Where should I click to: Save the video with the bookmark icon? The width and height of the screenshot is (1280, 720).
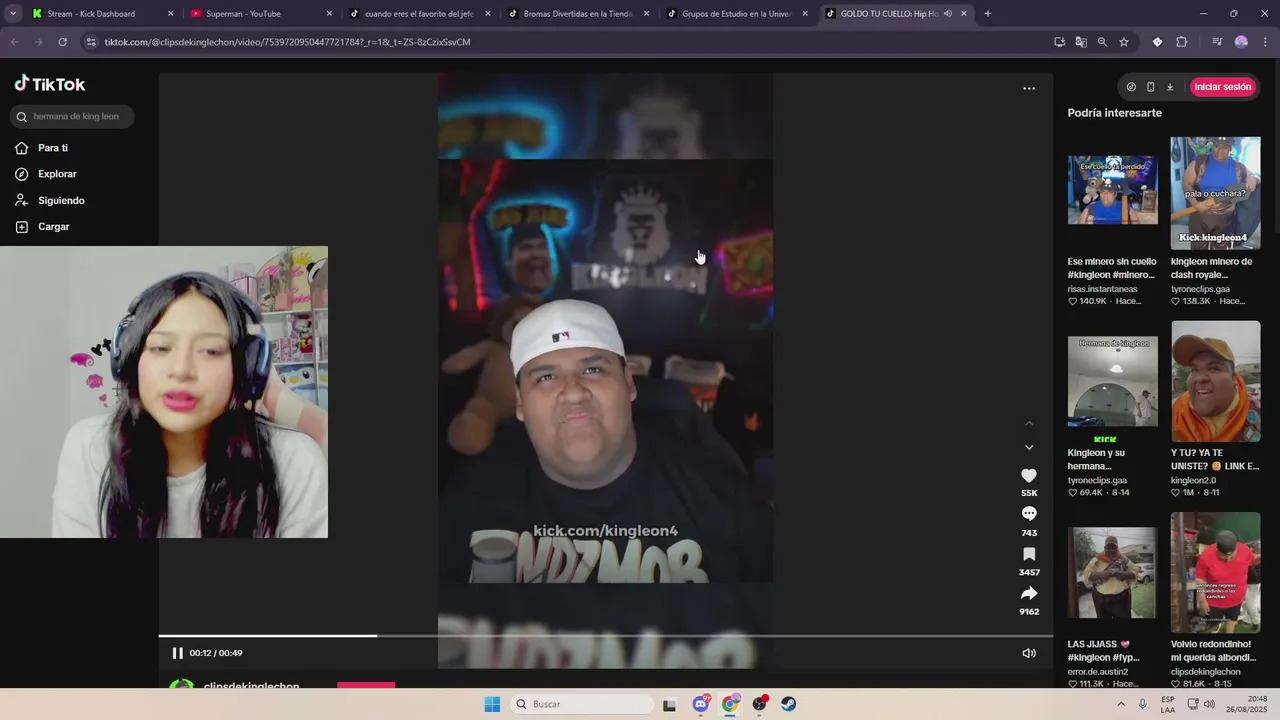point(1029,554)
